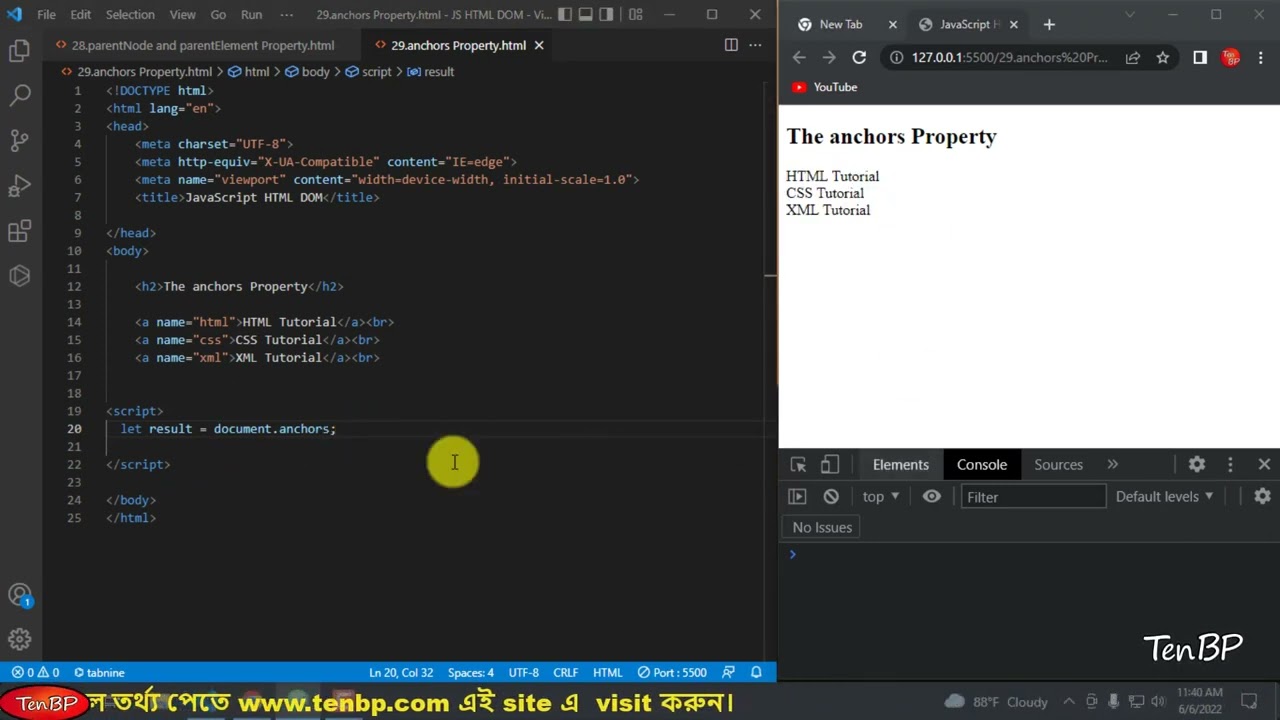Clear the console icon
Viewport: 1280px width, 720px height.
pos(831,496)
